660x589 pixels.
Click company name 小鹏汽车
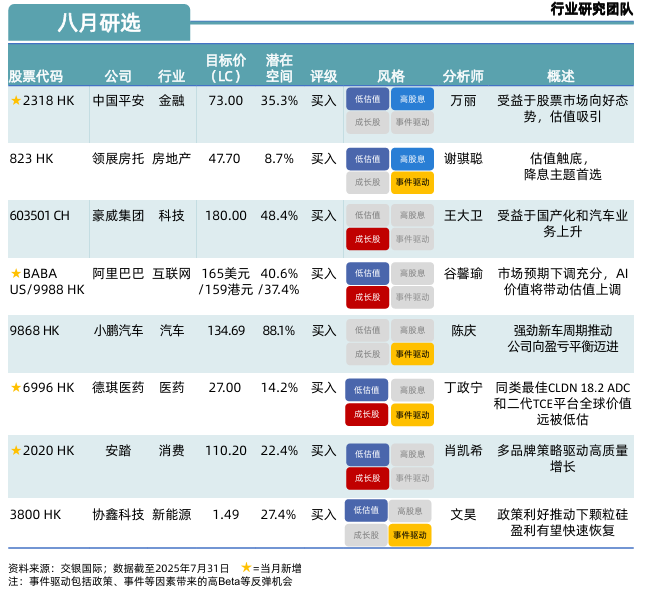118,330
